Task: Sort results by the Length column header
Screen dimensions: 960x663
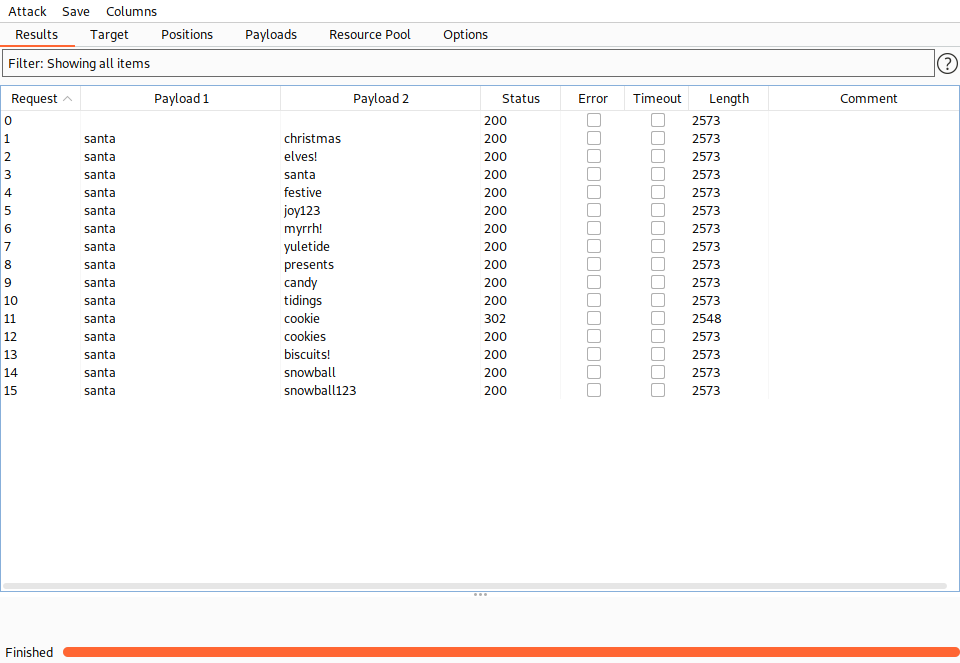Action: click(728, 98)
